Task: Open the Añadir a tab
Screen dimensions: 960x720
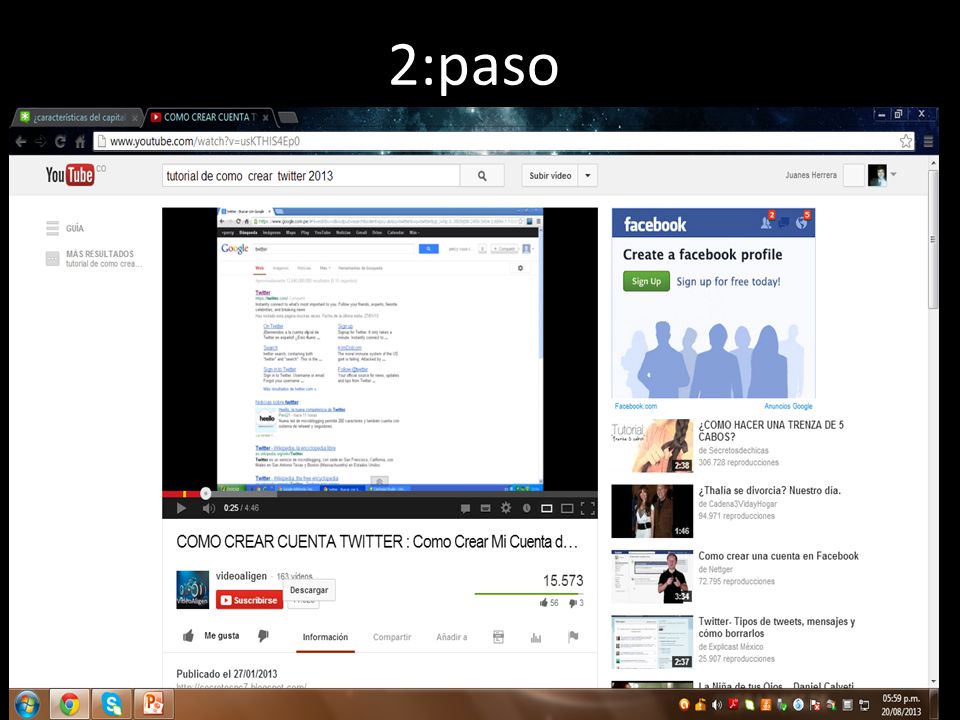Action: [451, 637]
